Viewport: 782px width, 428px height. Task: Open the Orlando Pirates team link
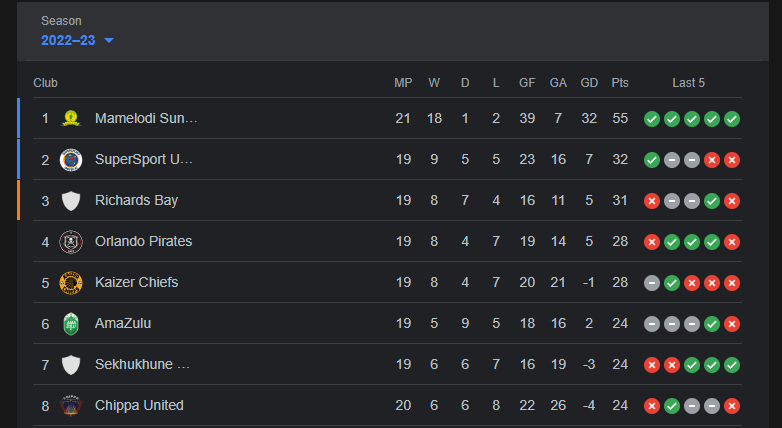[143, 242]
